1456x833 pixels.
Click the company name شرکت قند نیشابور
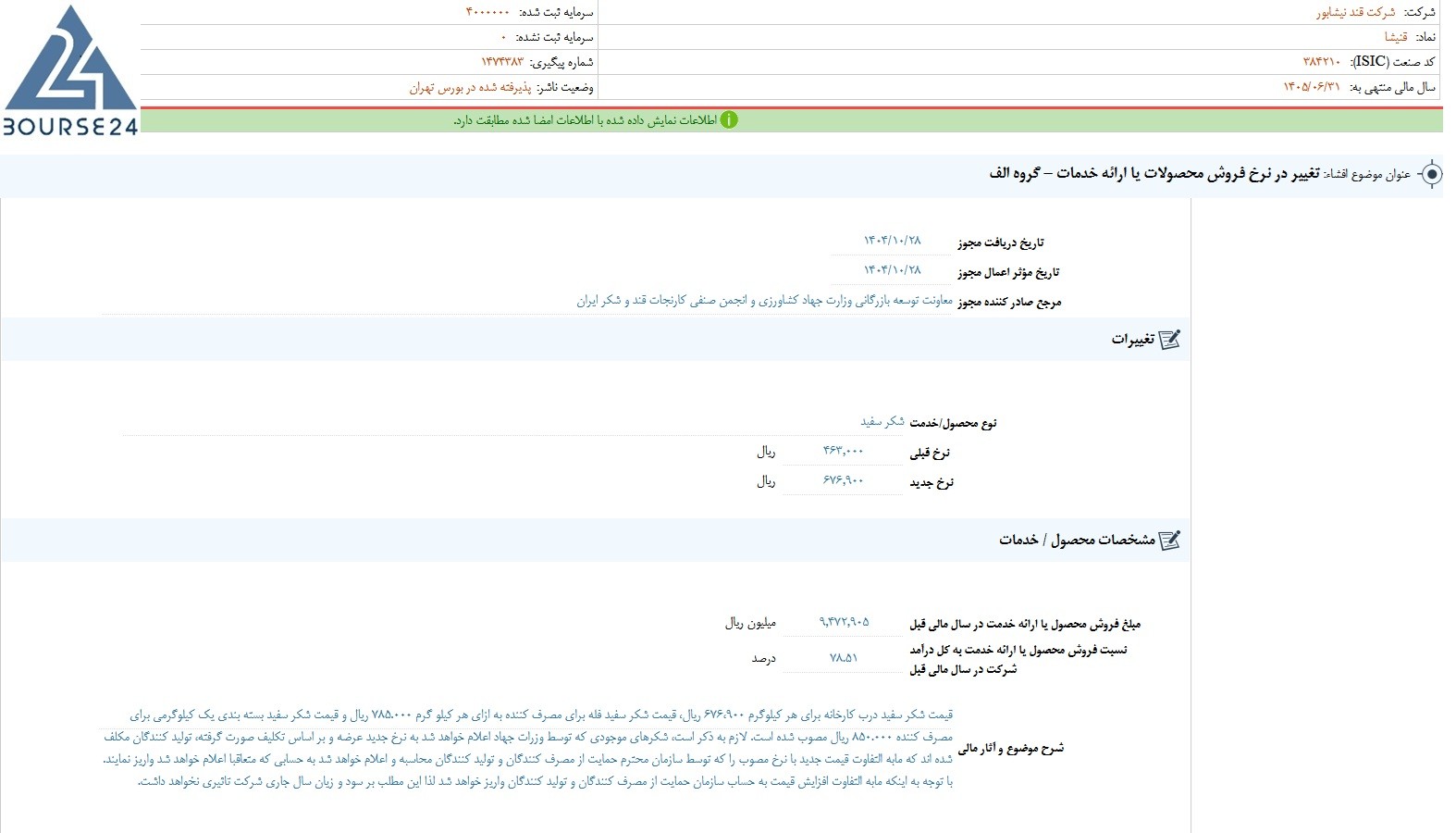tap(1355, 12)
